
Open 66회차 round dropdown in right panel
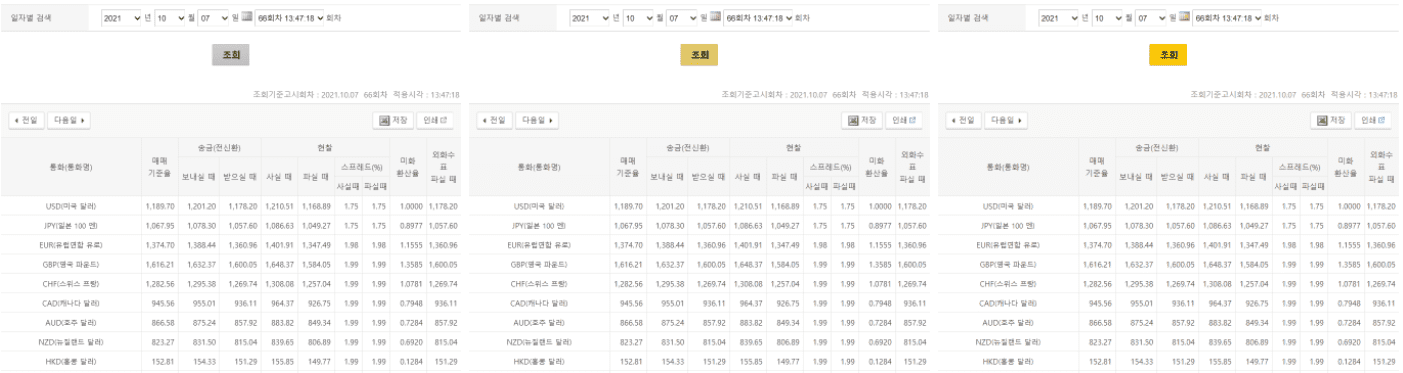click(x=1226, y=18)
